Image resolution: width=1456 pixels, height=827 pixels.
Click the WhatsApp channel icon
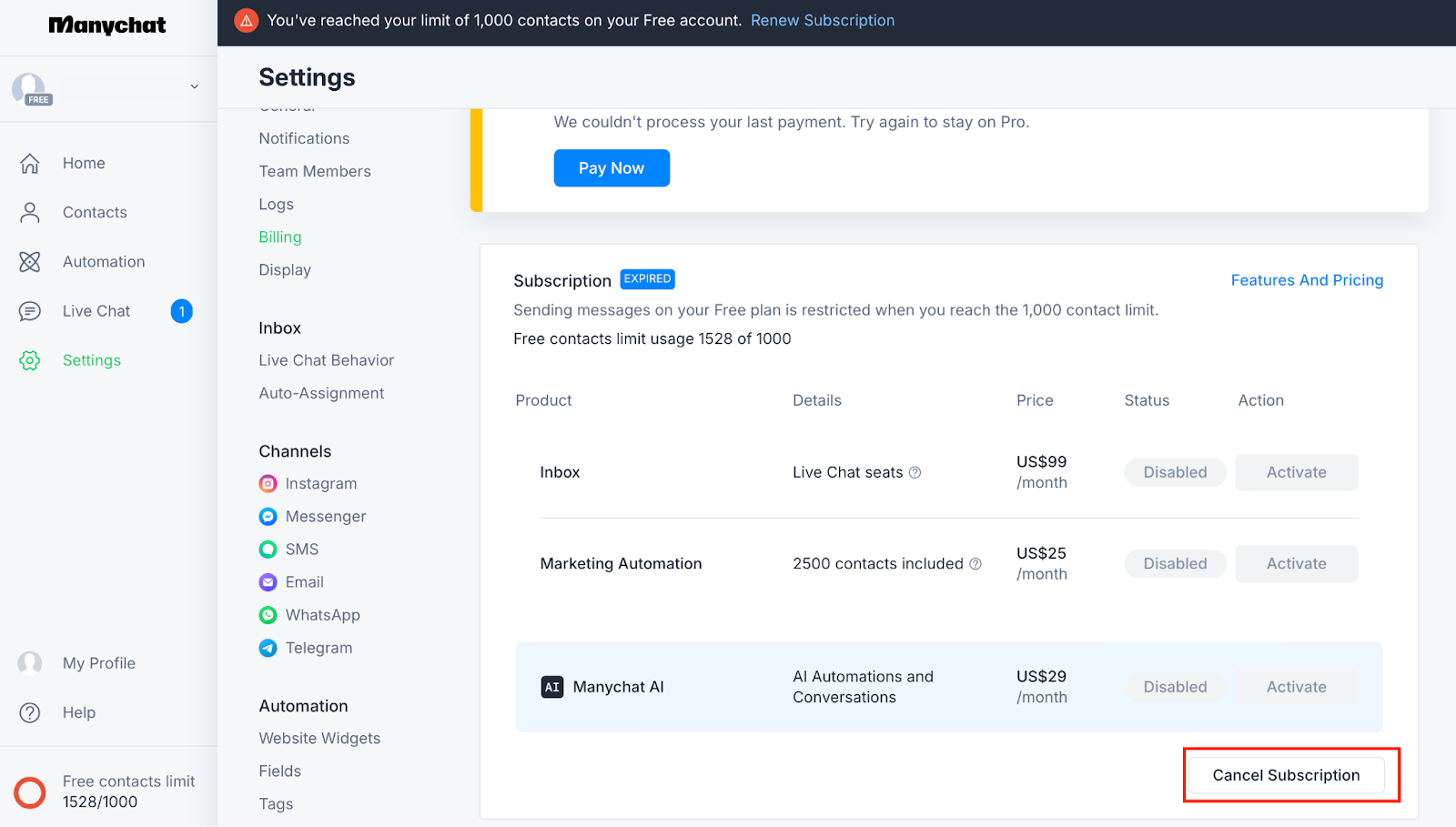[268, 615]
